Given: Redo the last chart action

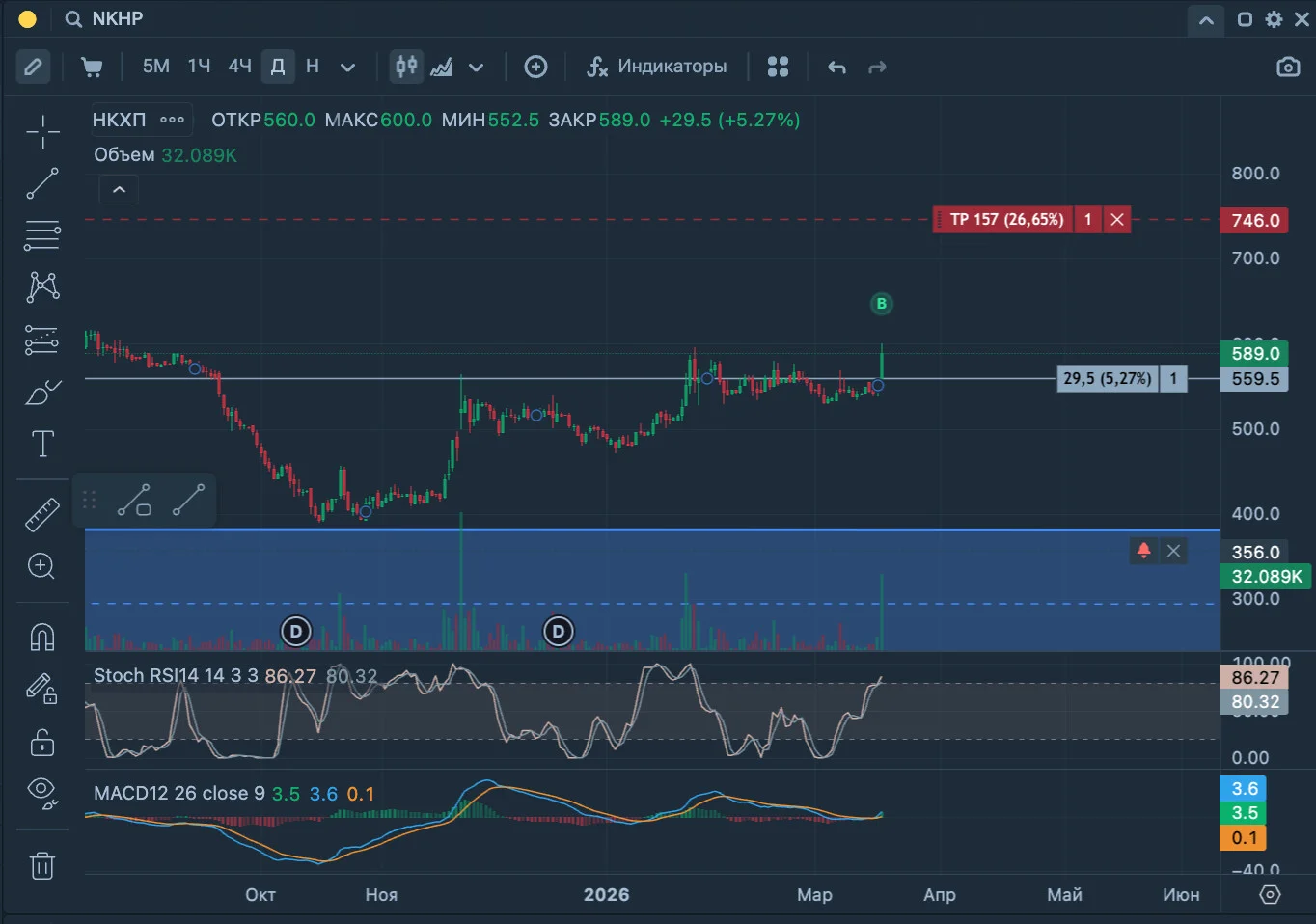Looking at the screenshot, I should [877, 67].
